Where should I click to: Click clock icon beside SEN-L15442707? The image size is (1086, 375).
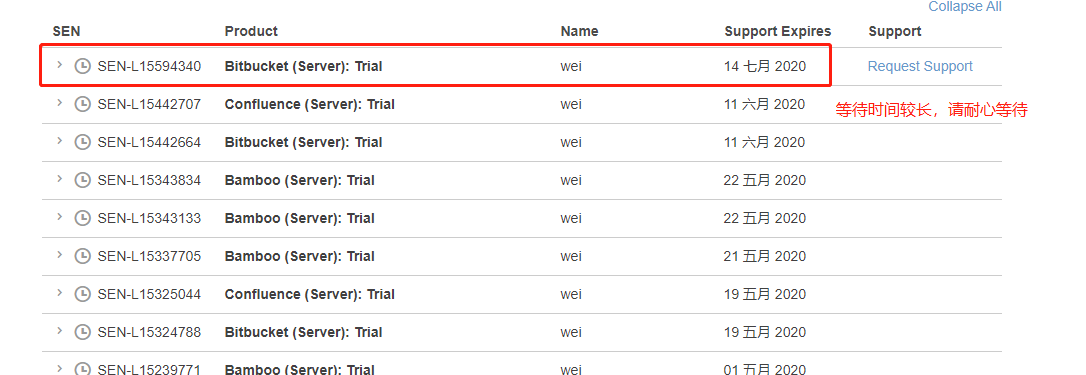pyautogui.click(x=82, y=105)
